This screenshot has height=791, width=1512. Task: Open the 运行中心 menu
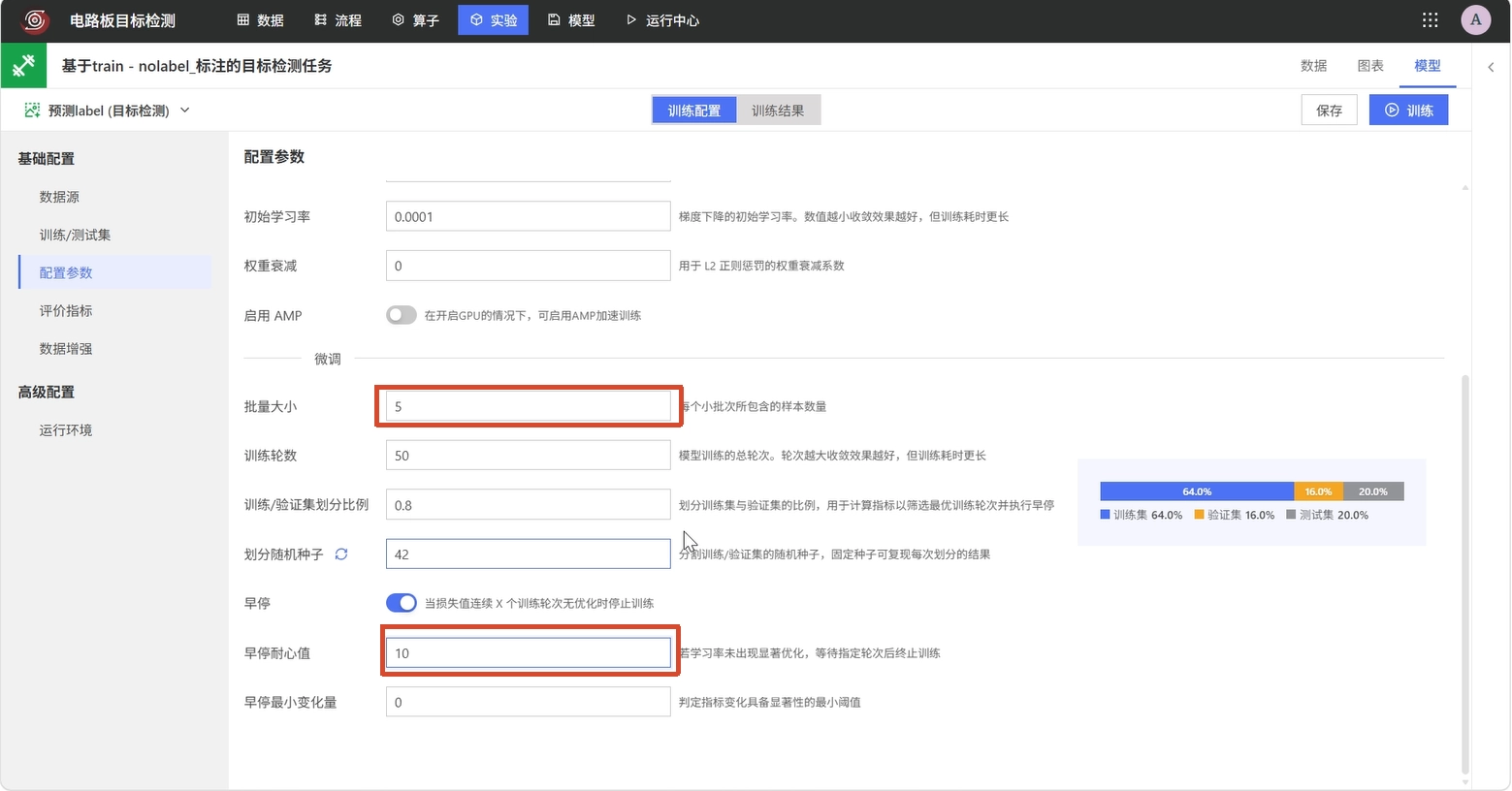pyautogui.click(x=662, y=19)
